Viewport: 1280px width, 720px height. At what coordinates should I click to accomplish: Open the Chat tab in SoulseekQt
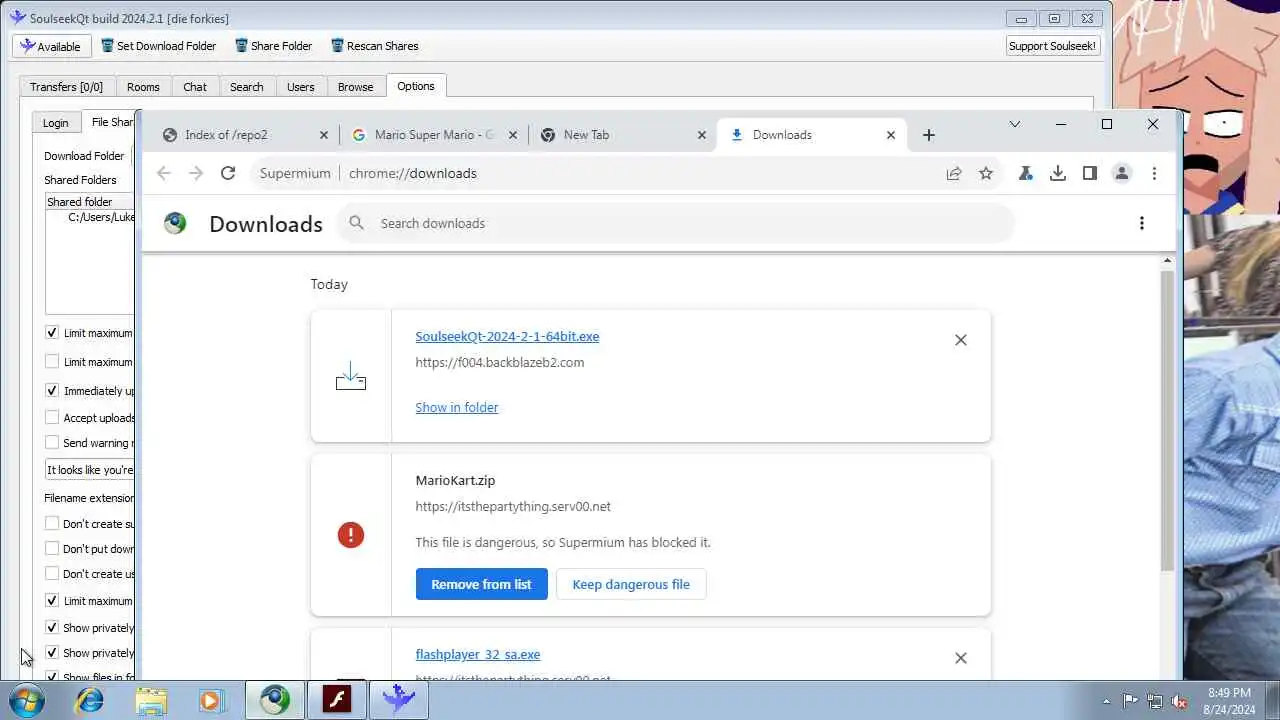[195, 87]
